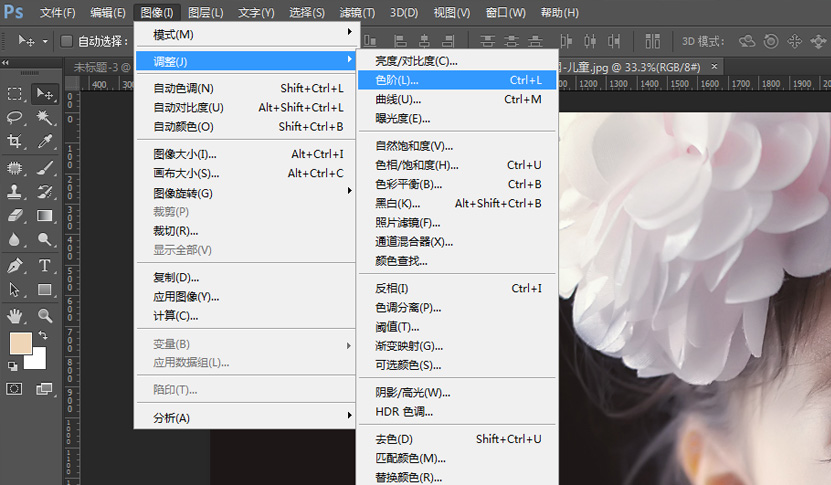Choose 照片滤镜(F)... menu item
This screenshot has height=485, width=831.
[458, 223]
